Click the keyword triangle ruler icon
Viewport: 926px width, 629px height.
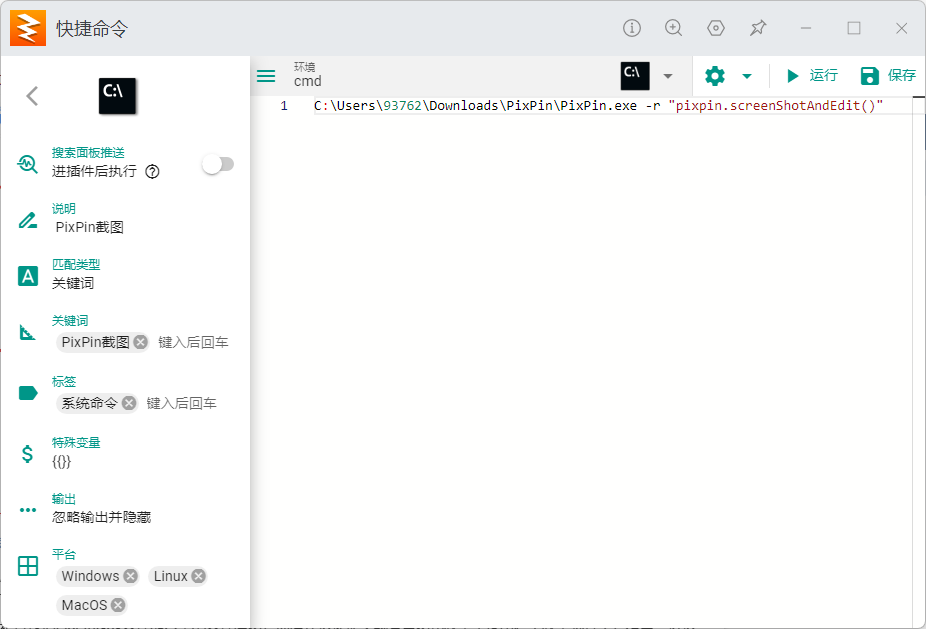28,333
